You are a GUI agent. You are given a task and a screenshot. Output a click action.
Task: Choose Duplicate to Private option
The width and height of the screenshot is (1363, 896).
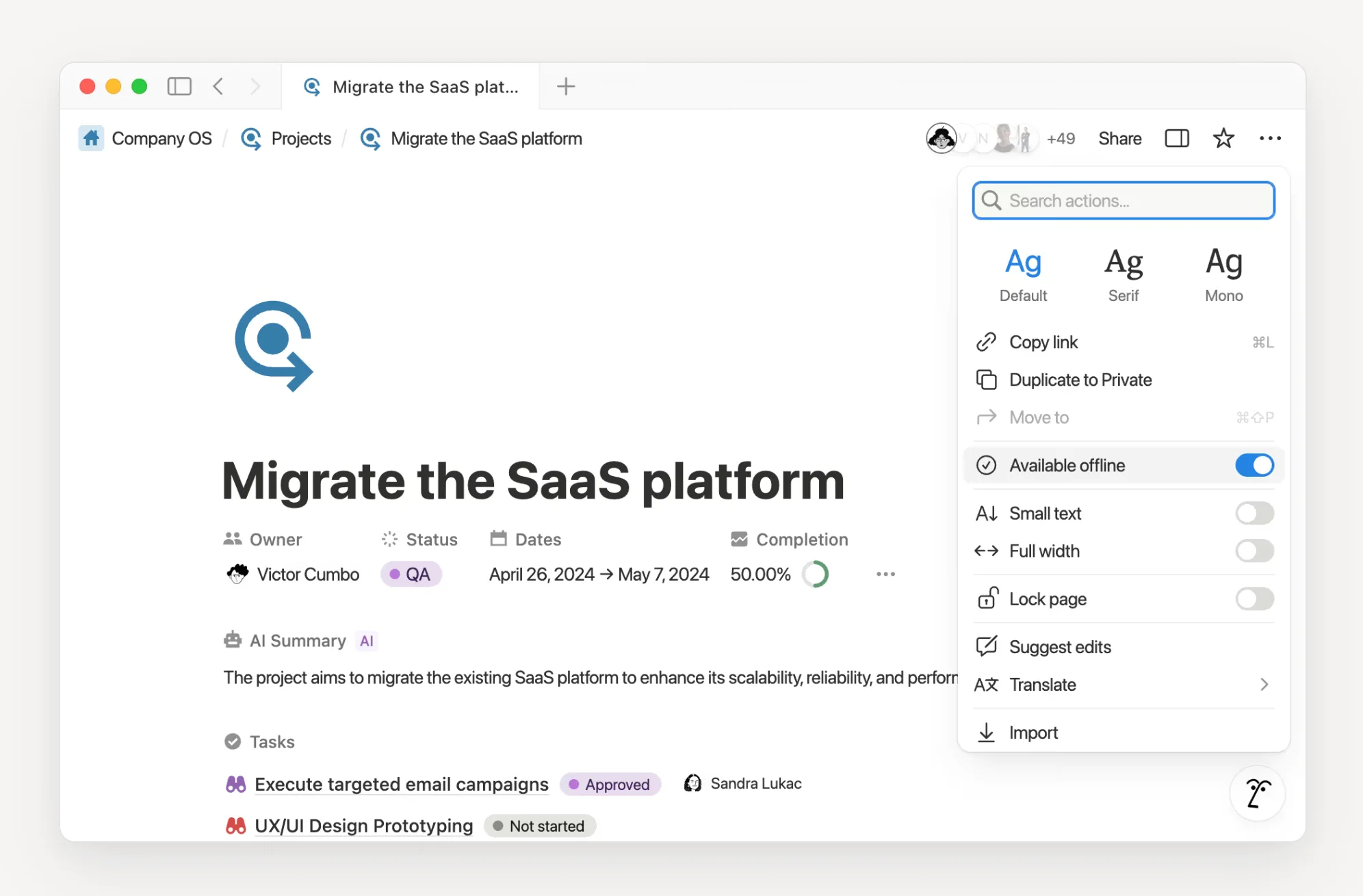(x=1080, y=380)
